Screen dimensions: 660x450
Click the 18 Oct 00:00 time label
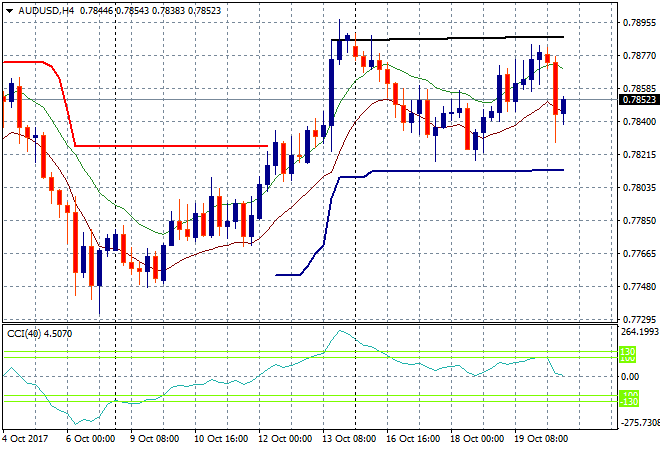[477, 439]
